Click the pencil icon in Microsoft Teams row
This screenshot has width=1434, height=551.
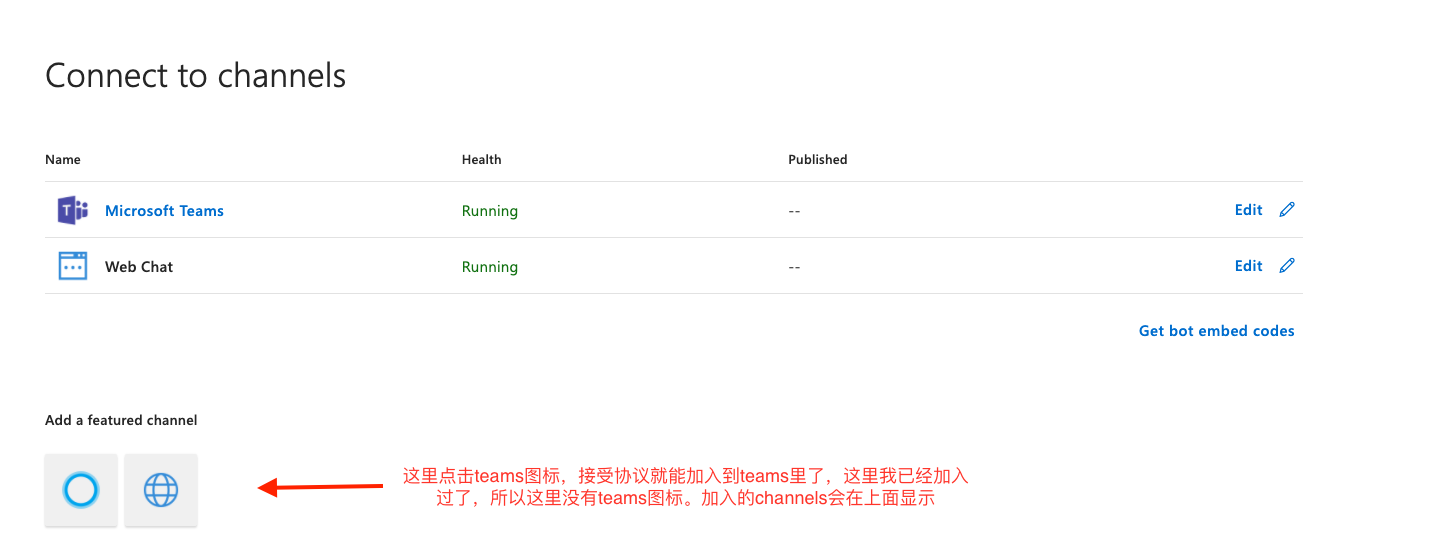(1287, 210)
